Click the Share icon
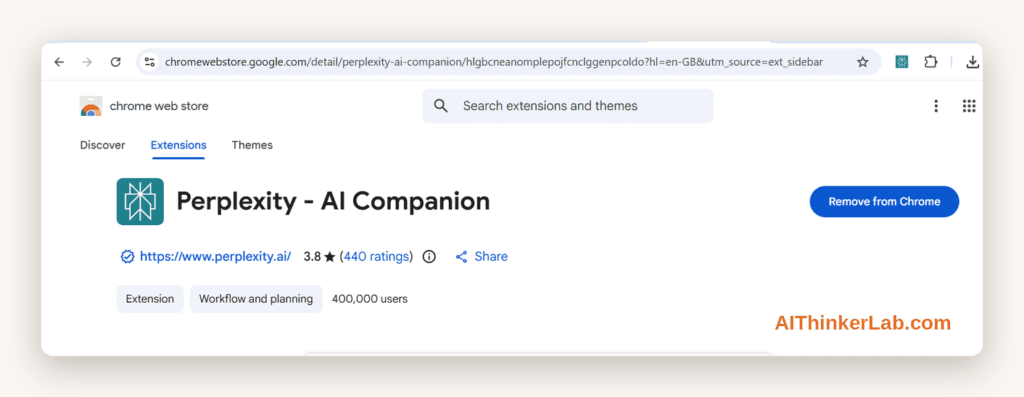This screenshot has width=1024, height=397. tap(462, 257)
